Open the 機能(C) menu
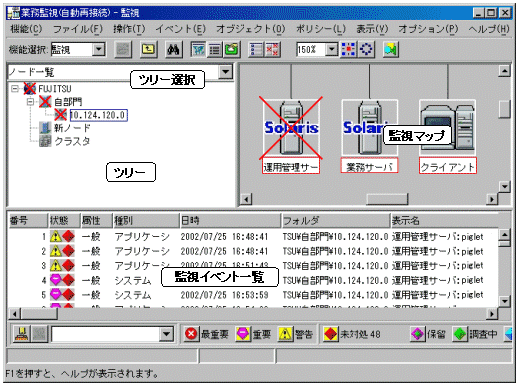The width and height of the screenshot is (519, 386). click(26, 29)
